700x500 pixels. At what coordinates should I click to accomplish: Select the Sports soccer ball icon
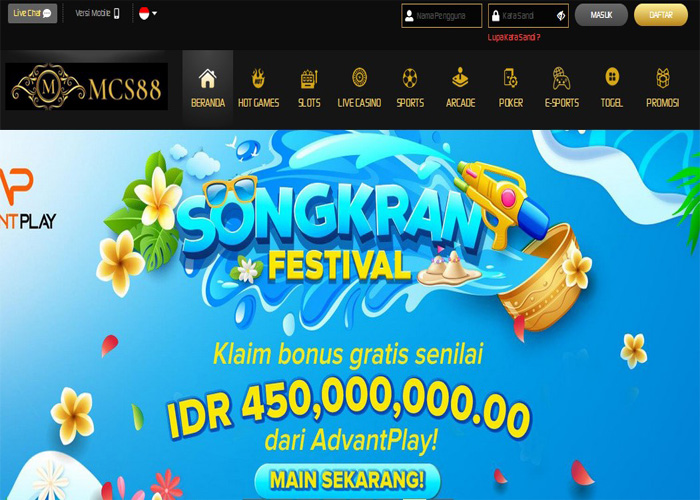(410, 78)
